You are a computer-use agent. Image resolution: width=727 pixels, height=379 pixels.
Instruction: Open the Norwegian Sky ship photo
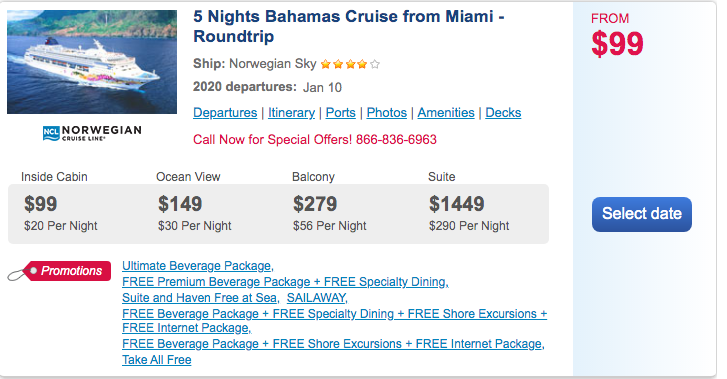pyautogui.click(x=92, y=62)
